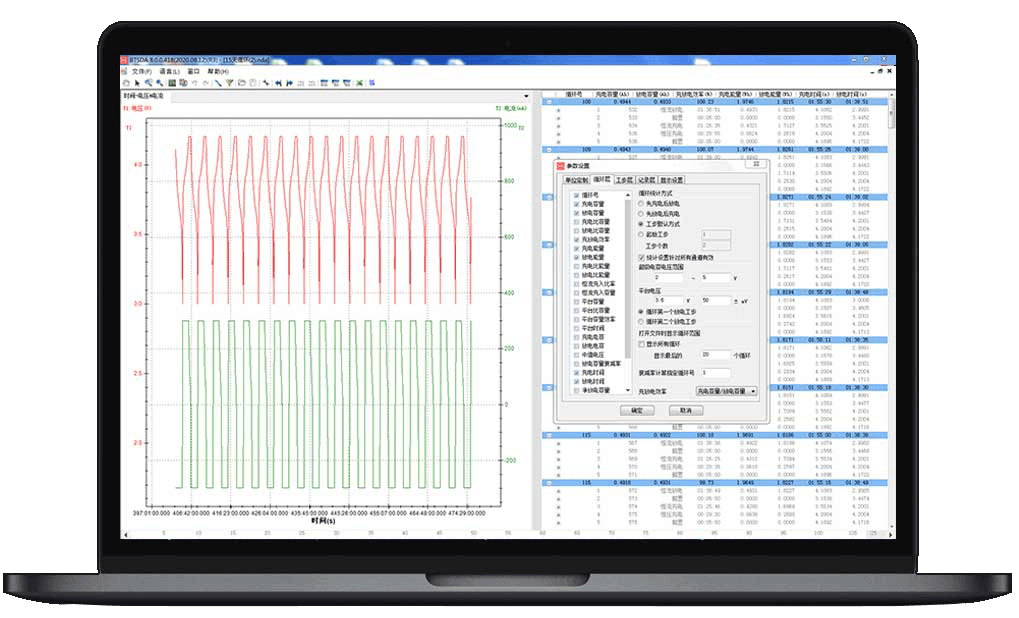Viewport: 1019px width, 618px height.
Task: Select the arrow pointer tool
Action: pos(137,83)
